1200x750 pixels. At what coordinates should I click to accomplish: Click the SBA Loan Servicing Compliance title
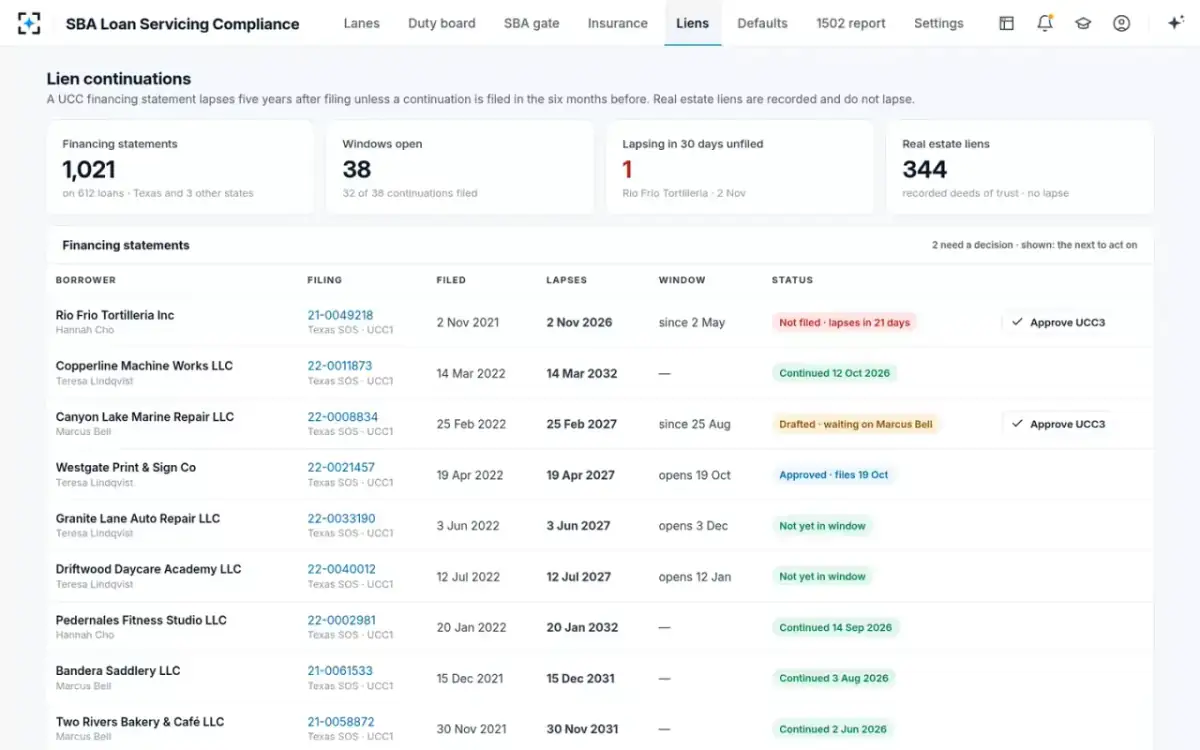pos(182,24)
